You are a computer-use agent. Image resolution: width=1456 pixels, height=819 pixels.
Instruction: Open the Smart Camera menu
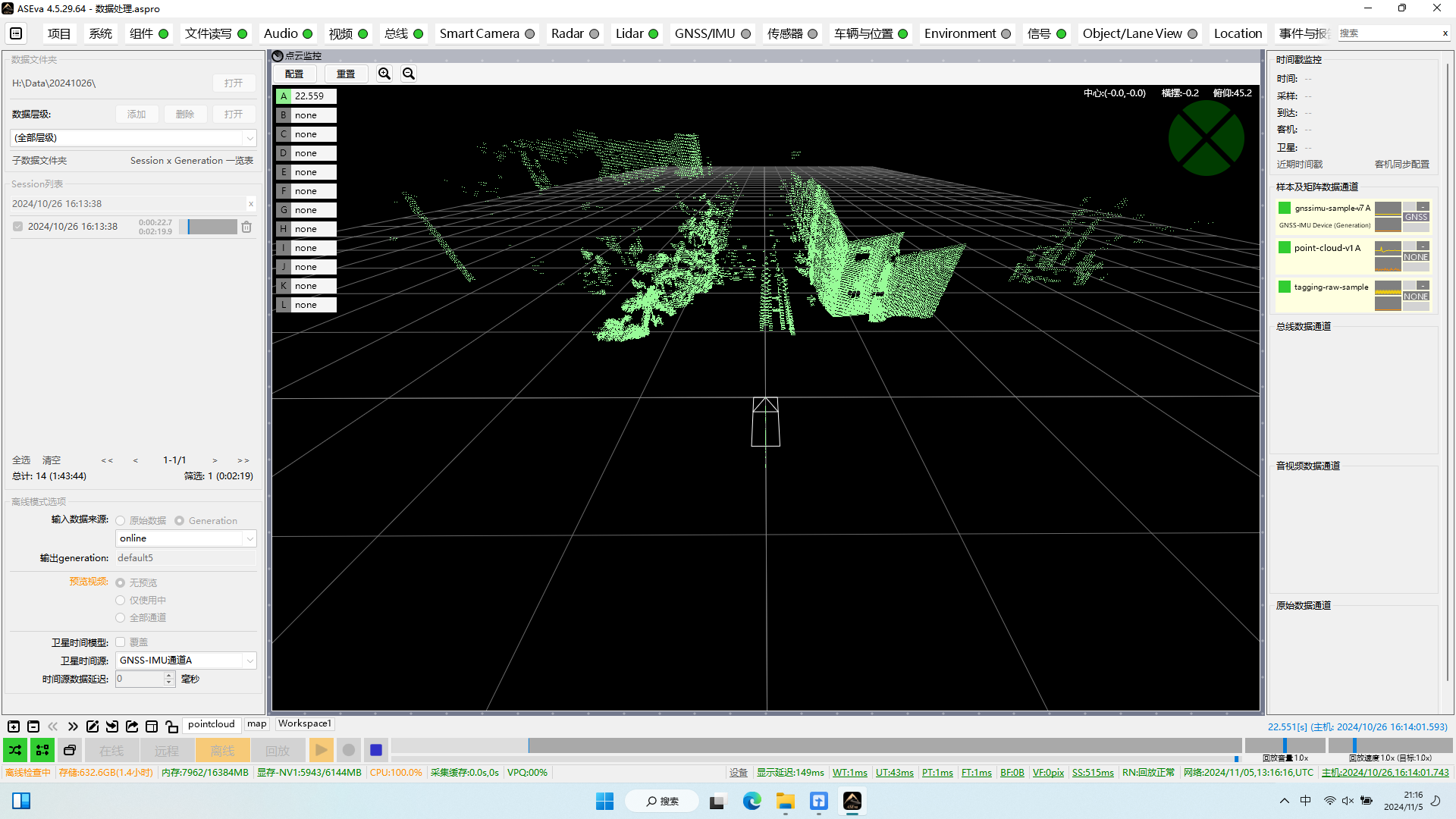pyautogui.click(x=487, y=33)
